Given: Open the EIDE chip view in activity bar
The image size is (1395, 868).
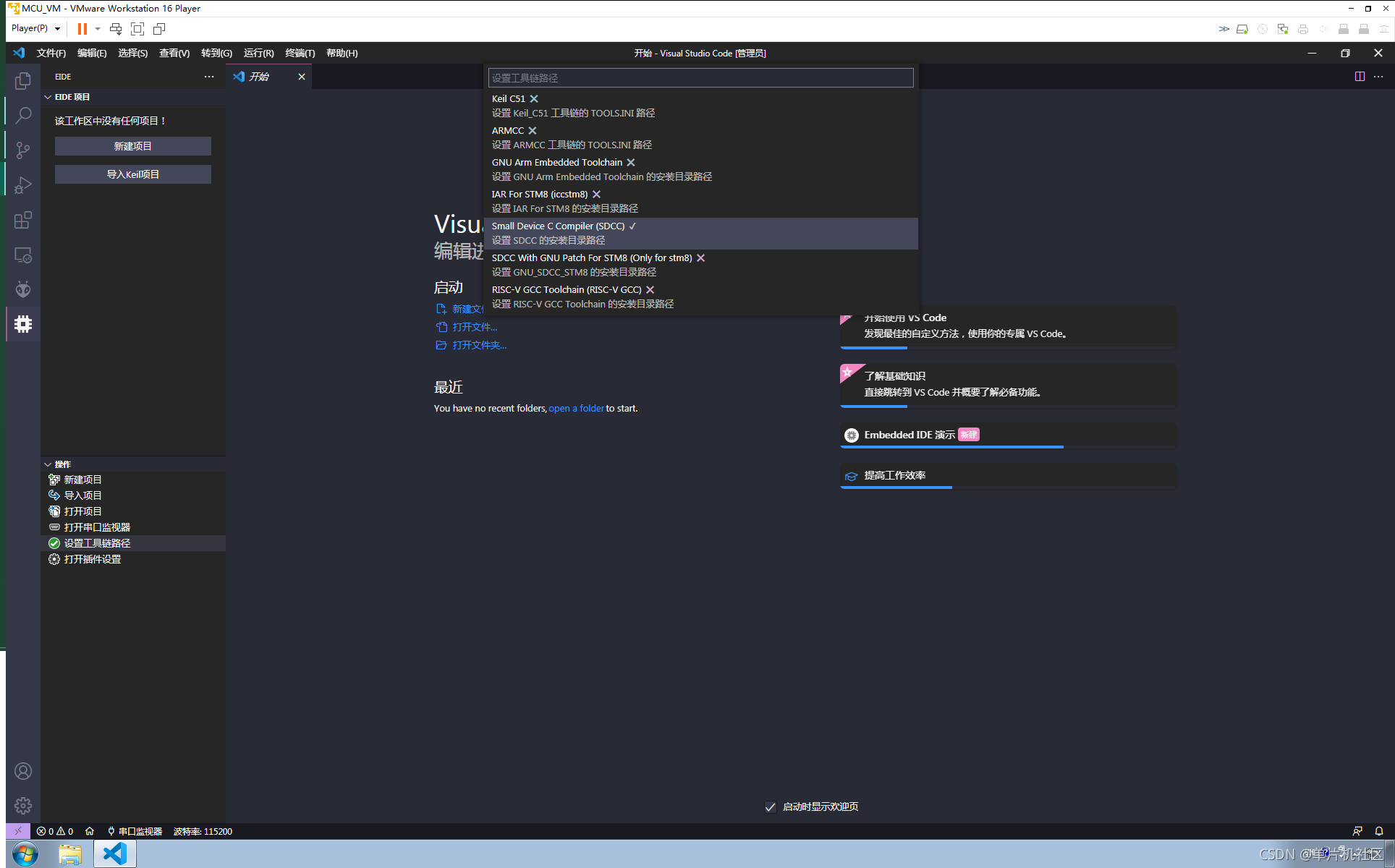Looking at the screenshot, I should pyautogui.click(x=22, y=324).
